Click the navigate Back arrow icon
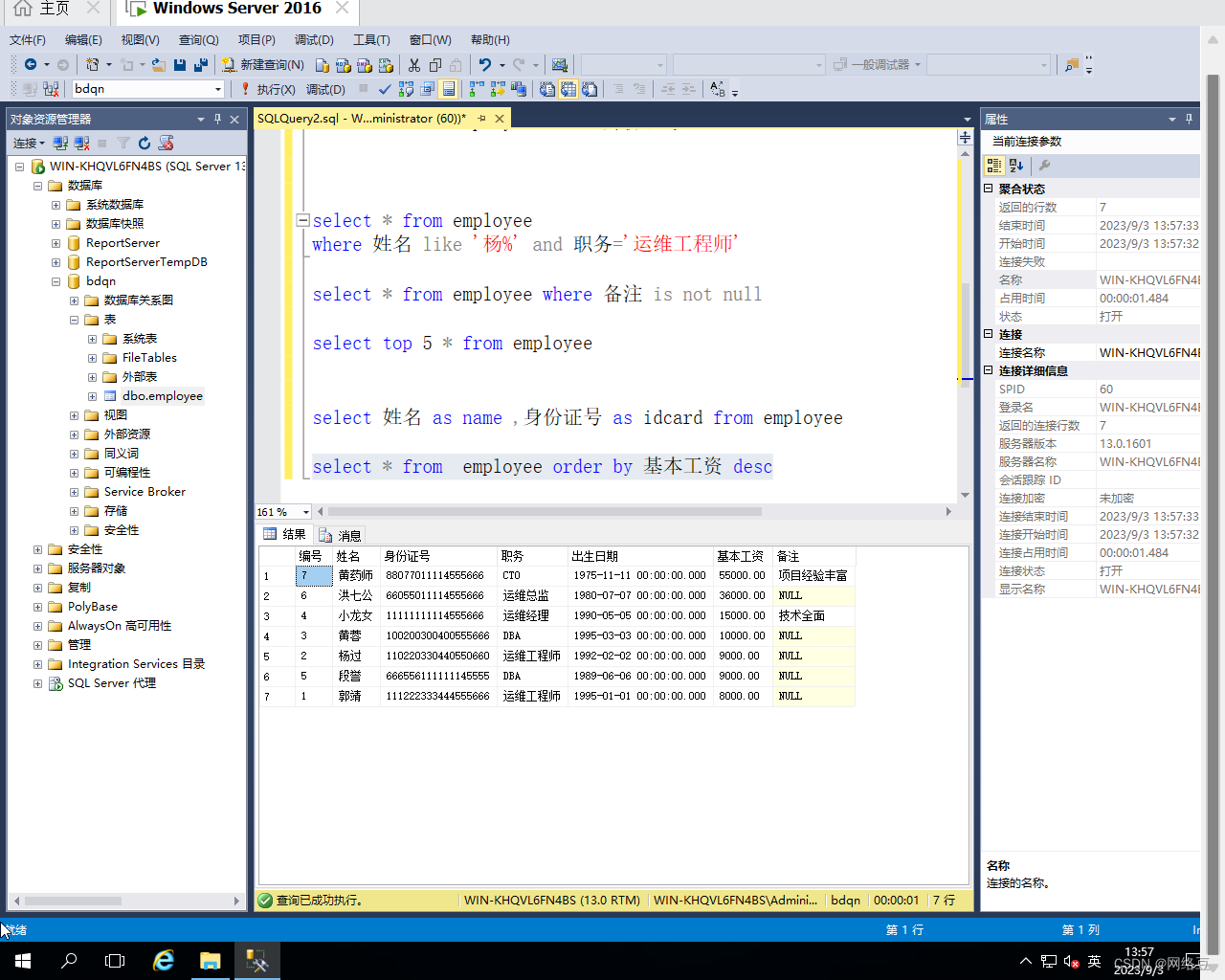The image size is (1225, 980). pyautogui.click(x=31, y=64)
